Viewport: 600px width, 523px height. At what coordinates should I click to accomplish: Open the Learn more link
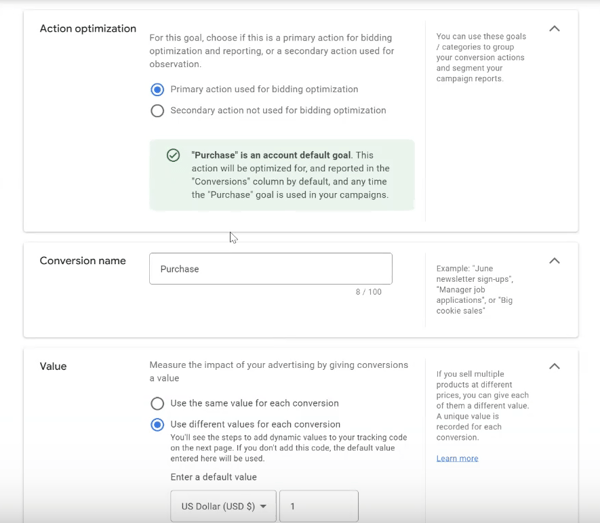pos(457,458)
